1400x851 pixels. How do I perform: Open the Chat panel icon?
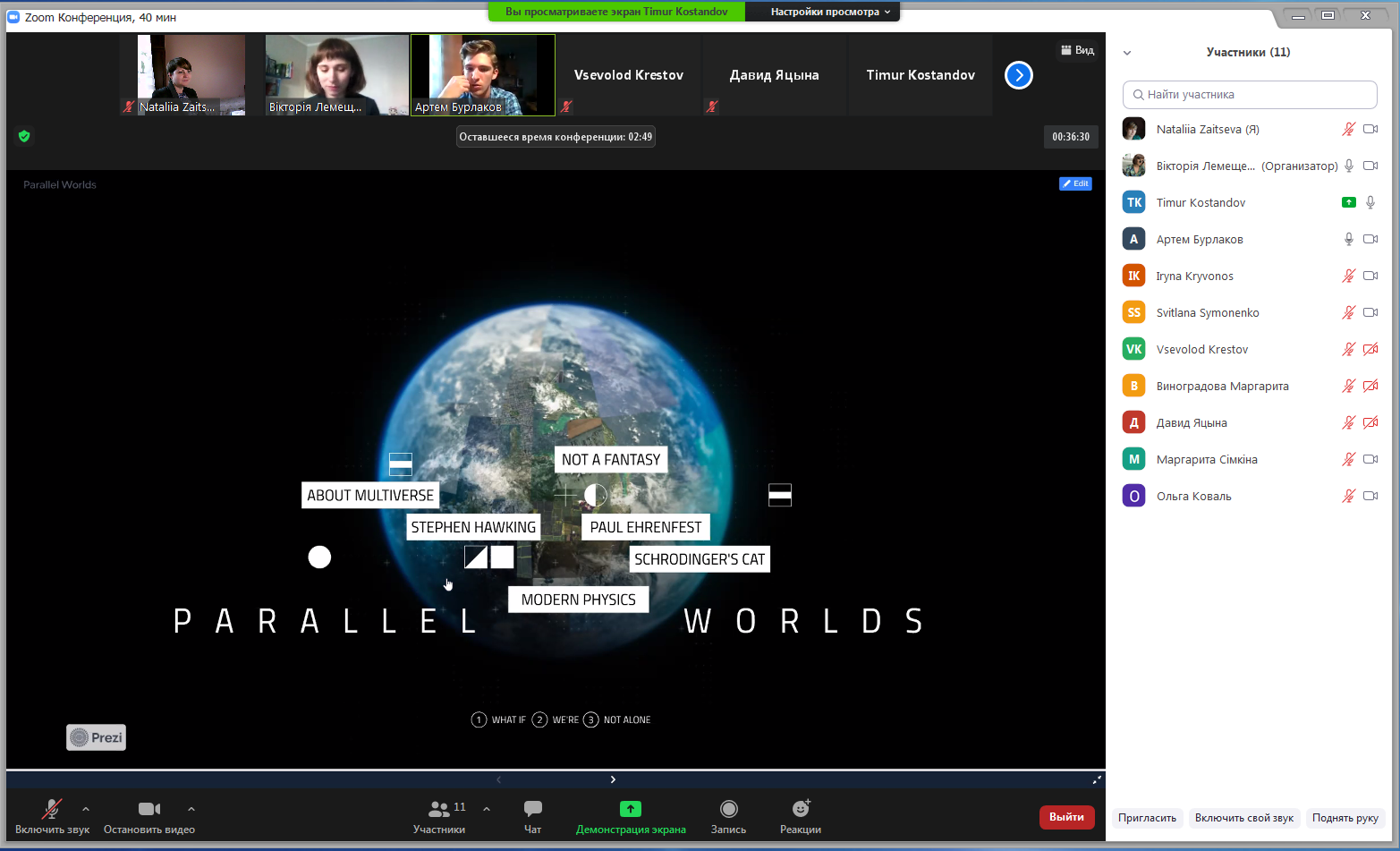(532, 809)
